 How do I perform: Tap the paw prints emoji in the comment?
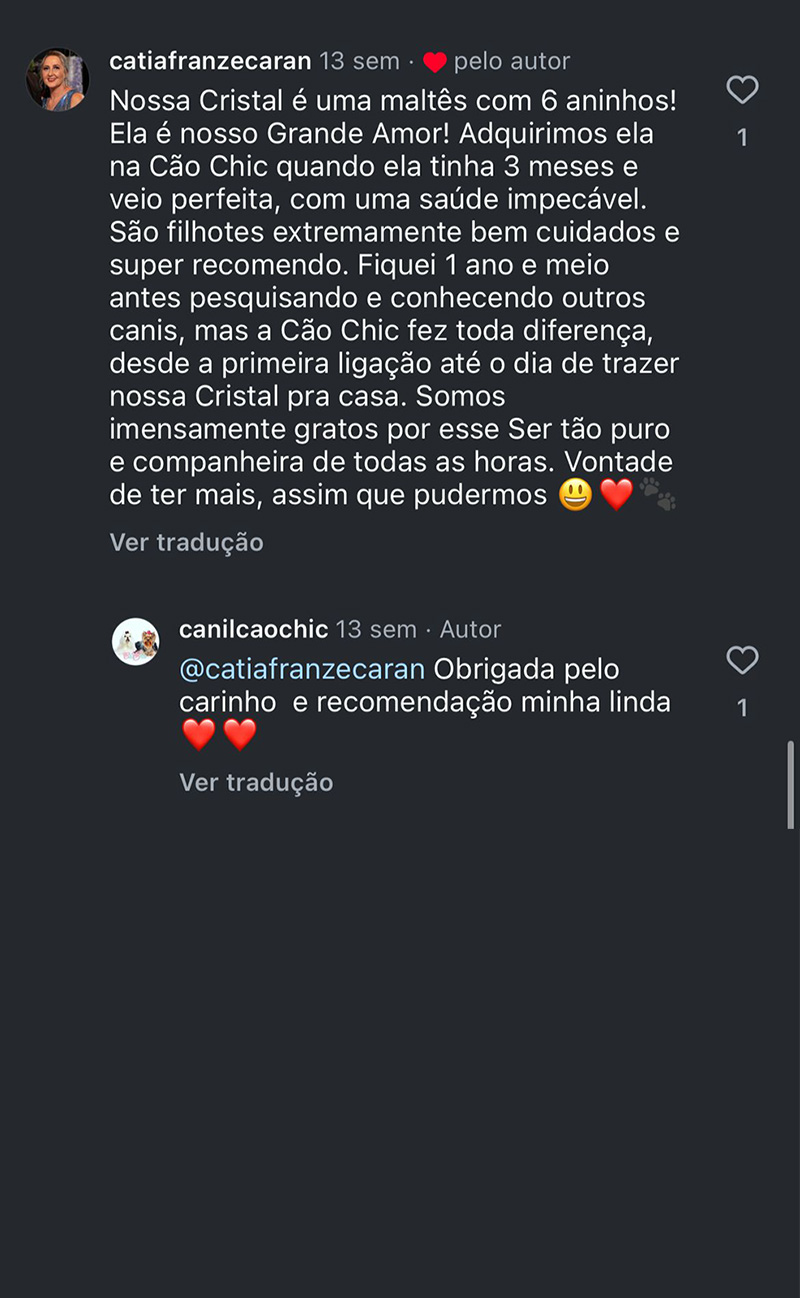[x=657, y=494]
